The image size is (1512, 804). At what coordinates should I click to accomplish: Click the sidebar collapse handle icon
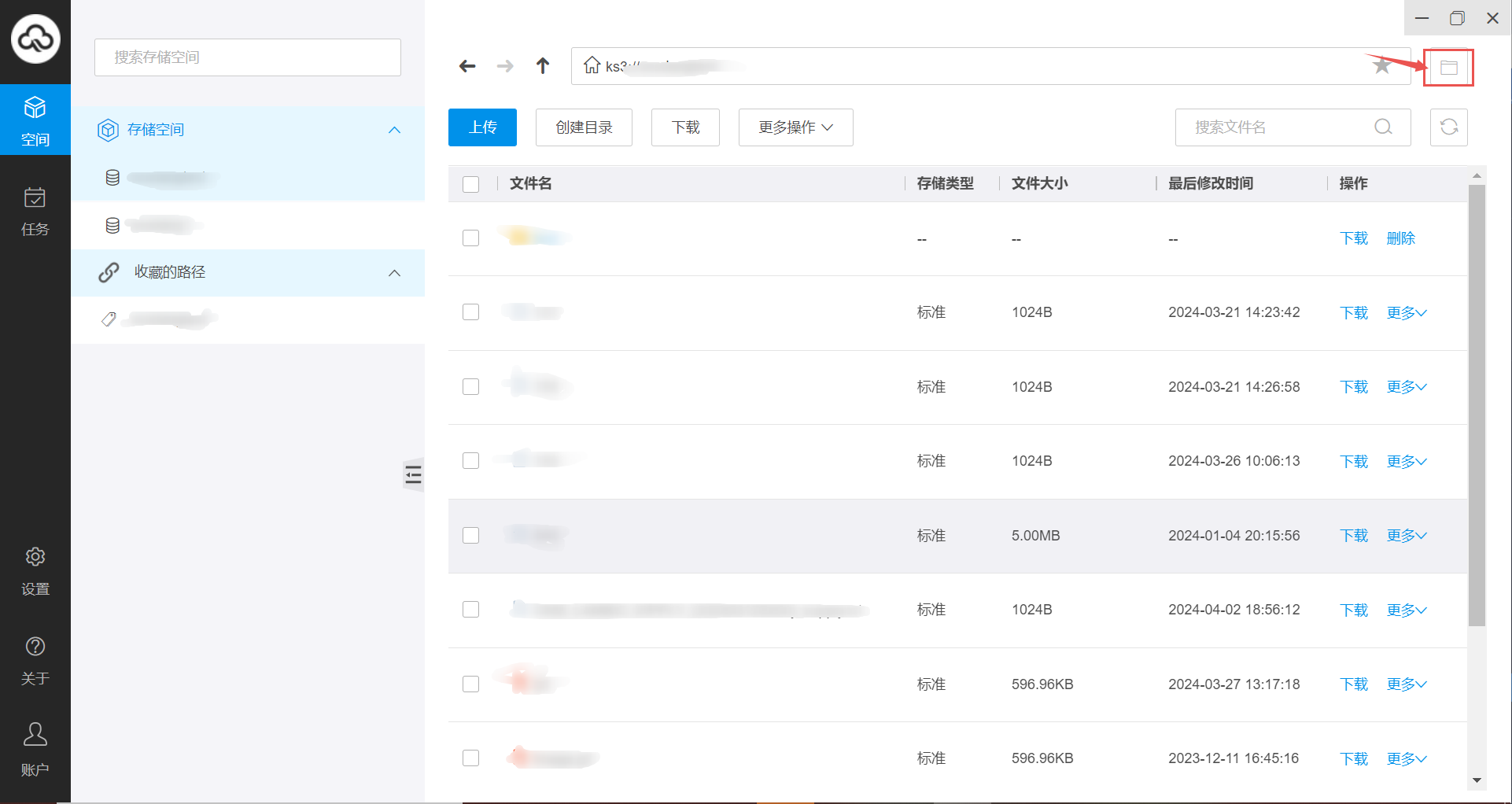click(x=413, y=474)
